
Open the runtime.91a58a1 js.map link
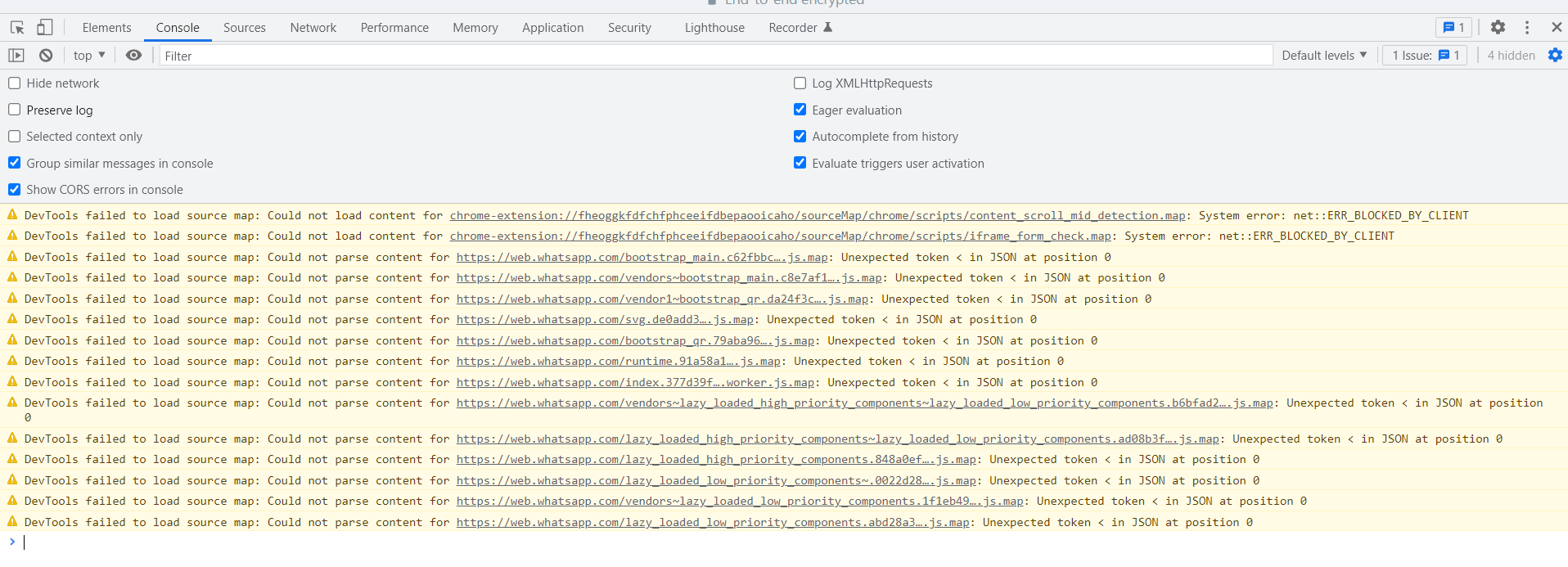[619, 362]
